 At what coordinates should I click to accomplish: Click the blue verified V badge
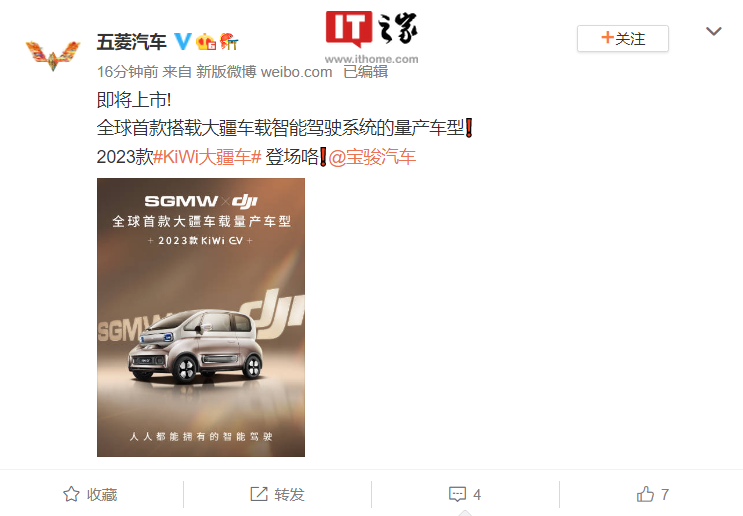pyautogui.click(x=183, y=42)
